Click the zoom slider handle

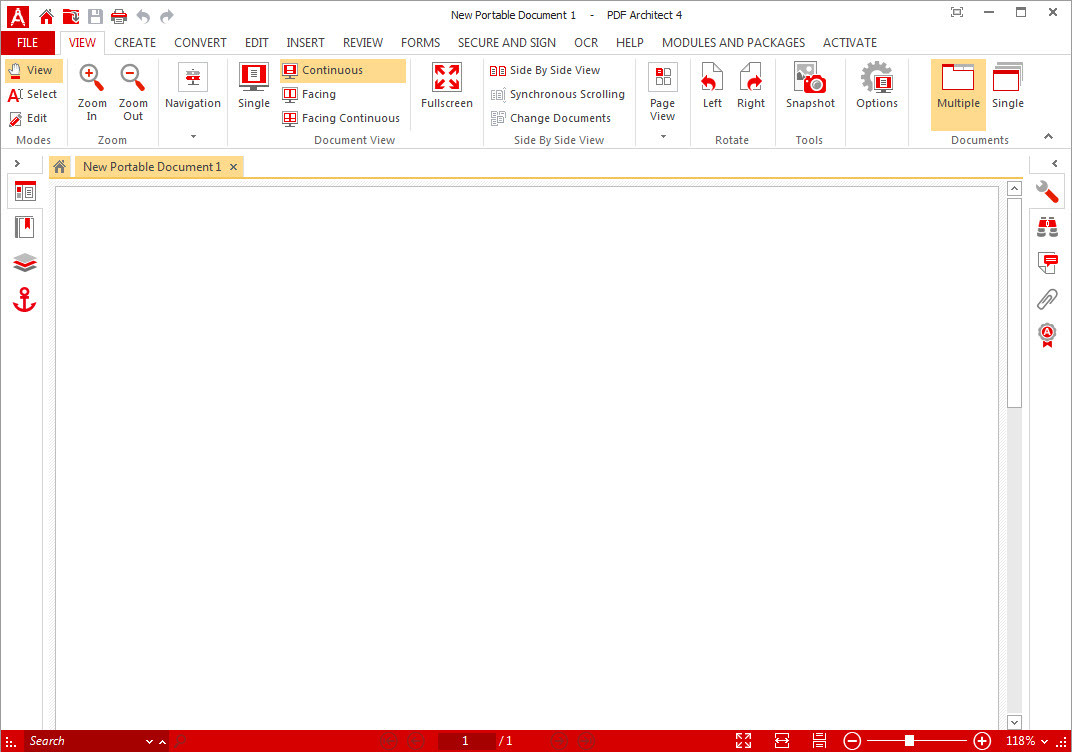point(909,741)
